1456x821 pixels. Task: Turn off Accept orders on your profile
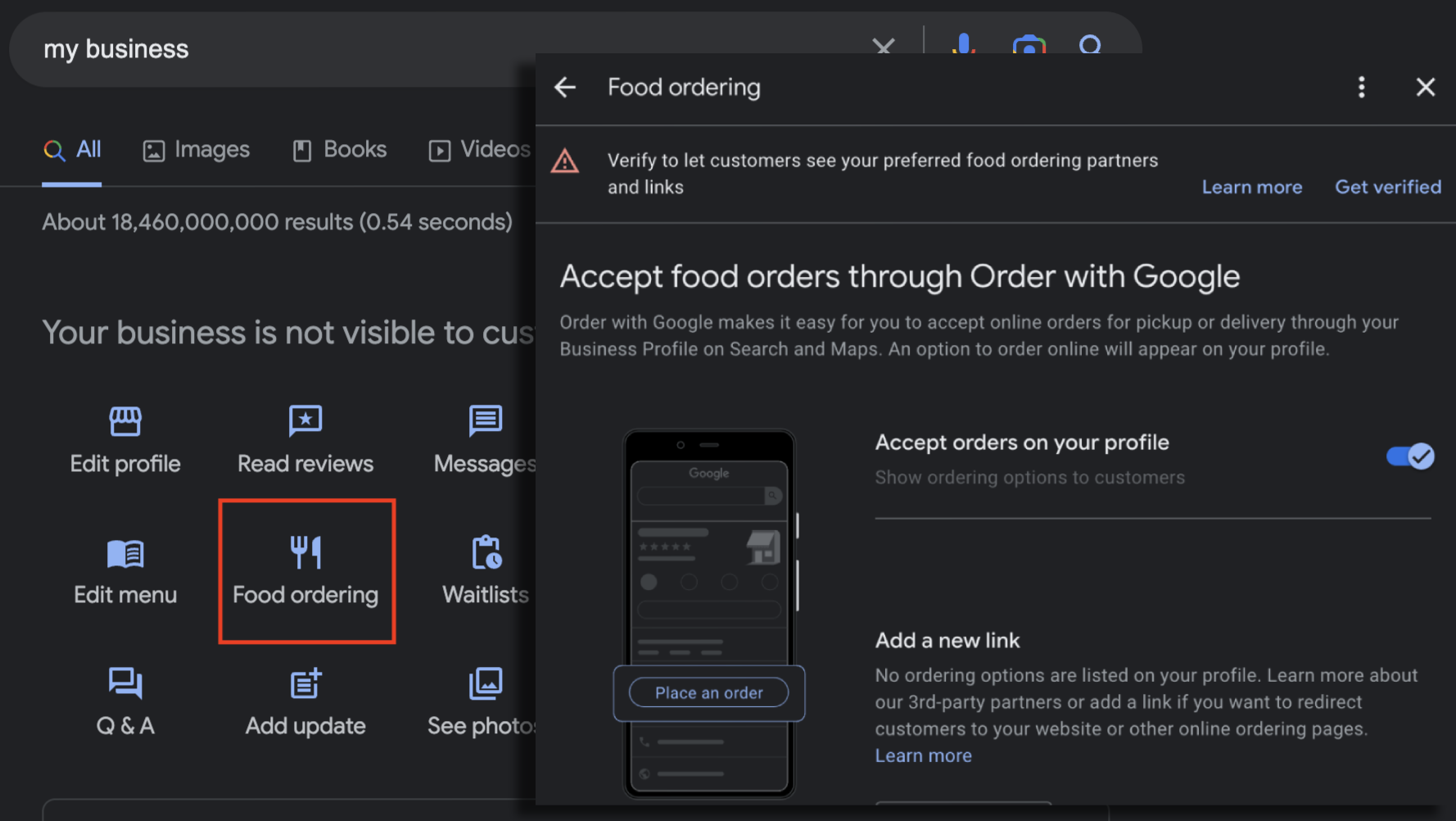1409,456
